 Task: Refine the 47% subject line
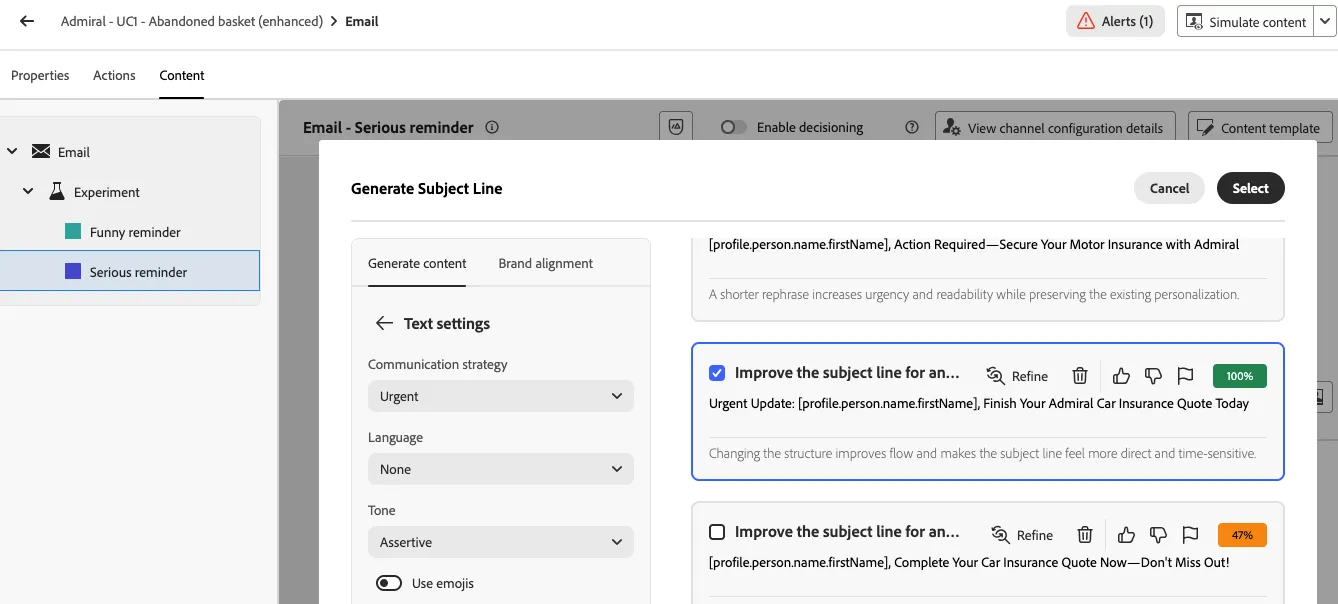1021,535
